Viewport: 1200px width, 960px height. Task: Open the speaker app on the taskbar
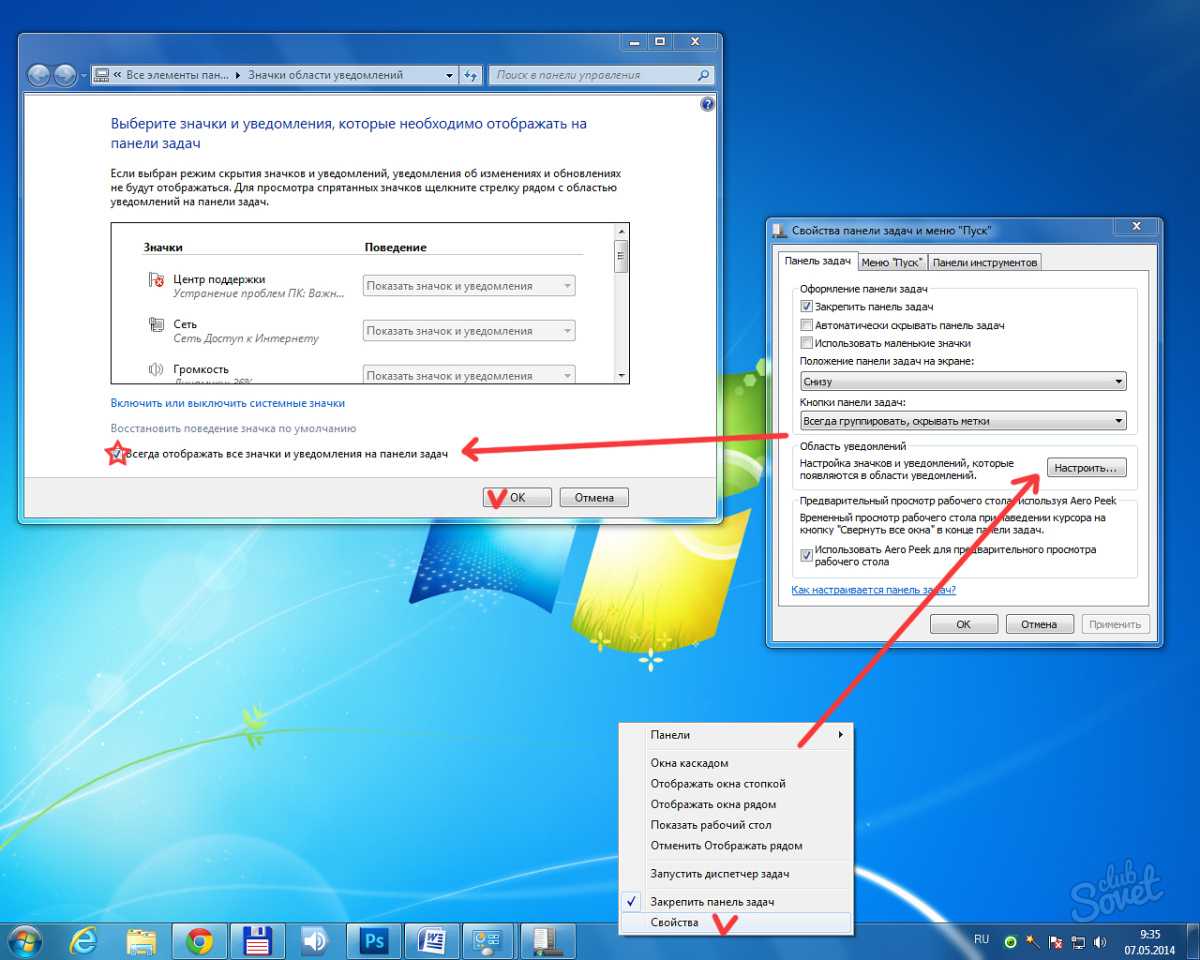(315, 941)
